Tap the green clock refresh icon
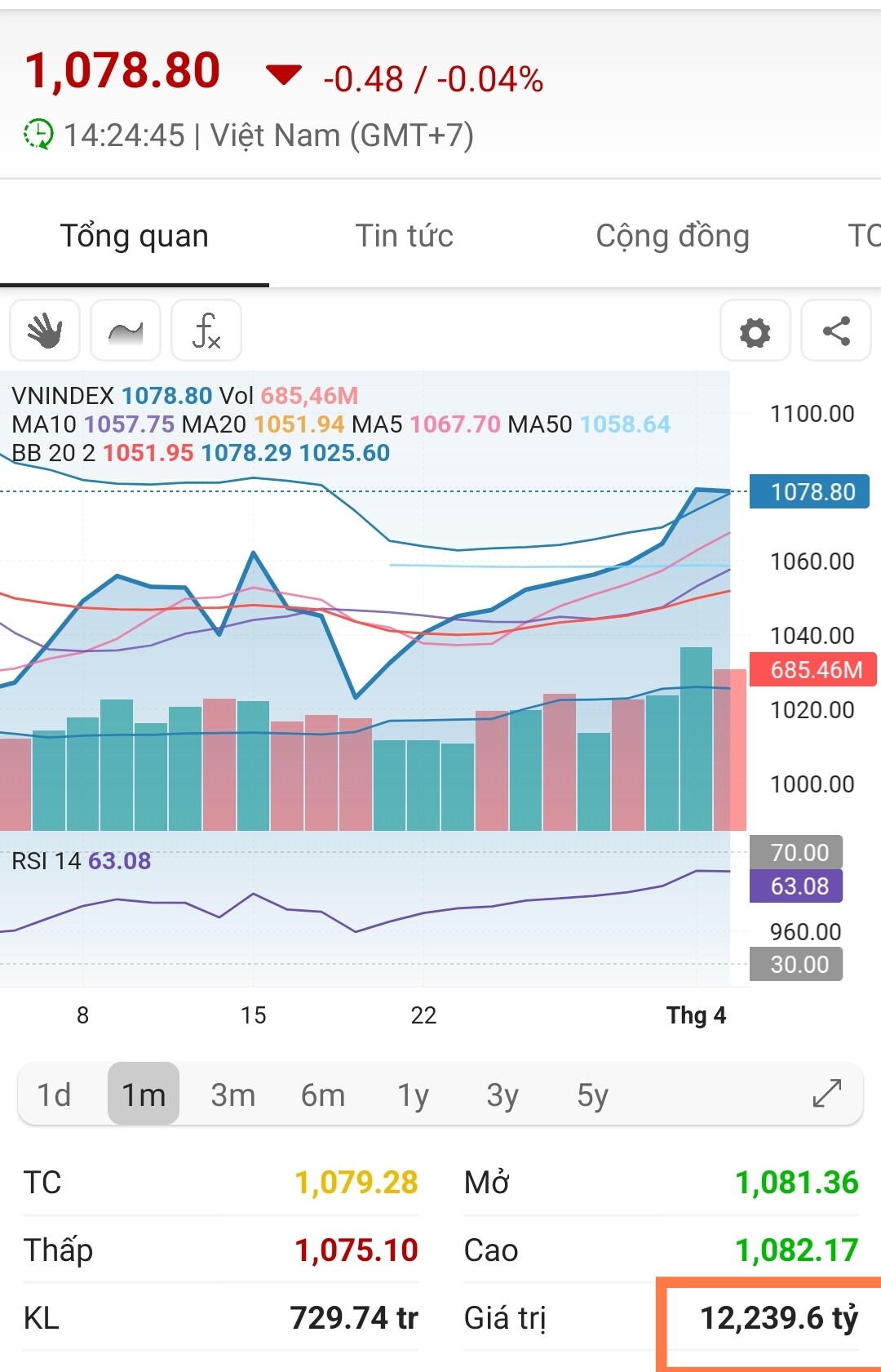Screen dimensions: 881x1372 tap(38, 135)
